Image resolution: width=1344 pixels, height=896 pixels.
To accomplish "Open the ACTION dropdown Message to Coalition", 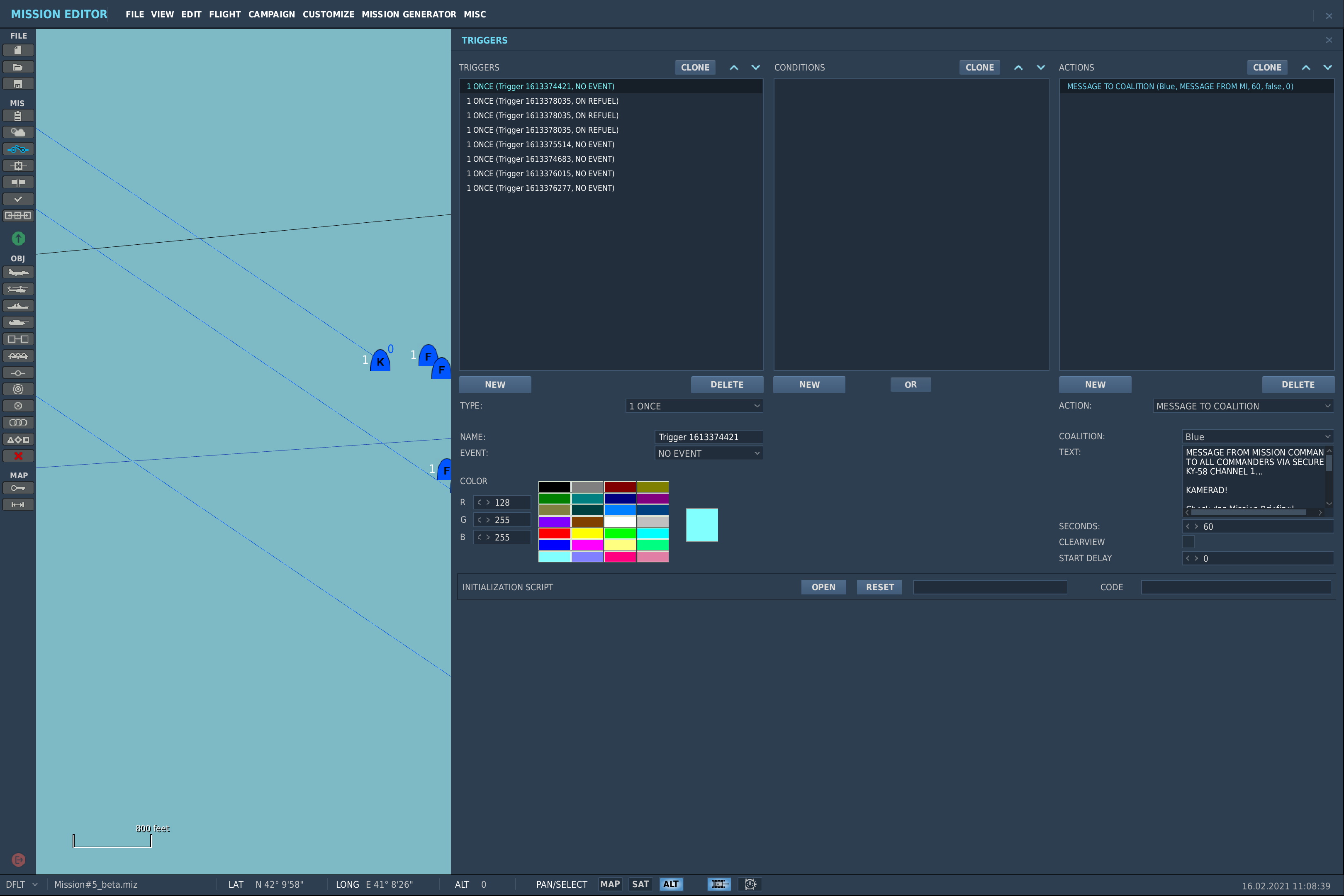I will pos(1243,406).
